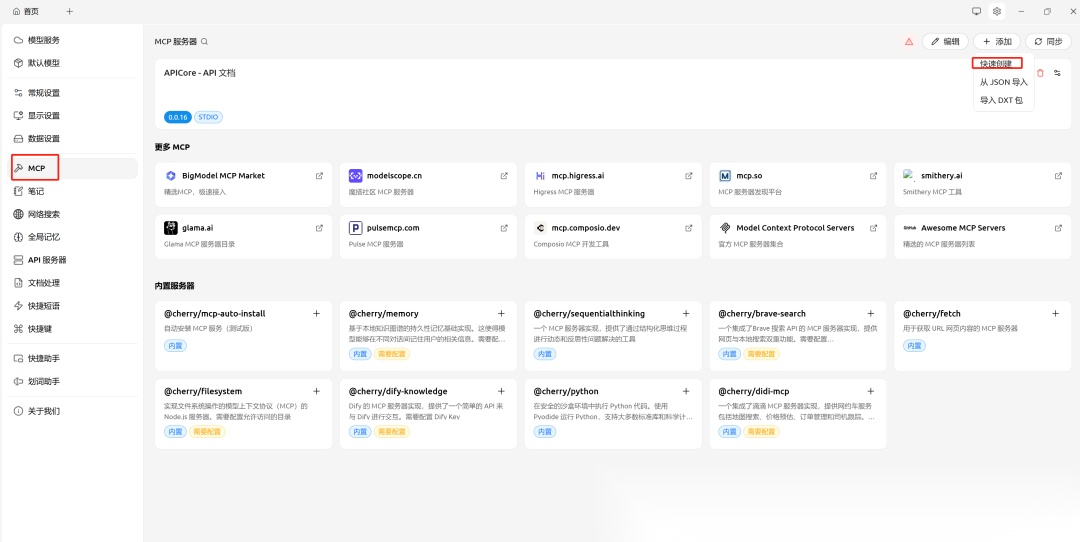The image size is (1080, 542).
Task: Open modelscope.cn external link icon
Action: tap(504, 176)
